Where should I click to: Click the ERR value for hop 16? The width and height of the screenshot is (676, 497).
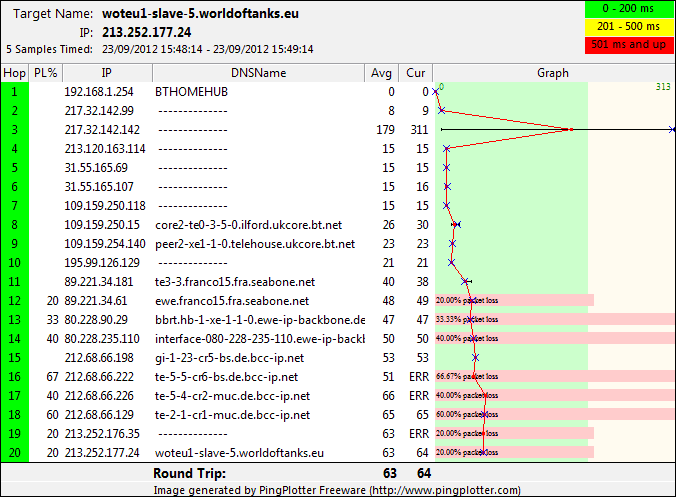tap(419, 377)
